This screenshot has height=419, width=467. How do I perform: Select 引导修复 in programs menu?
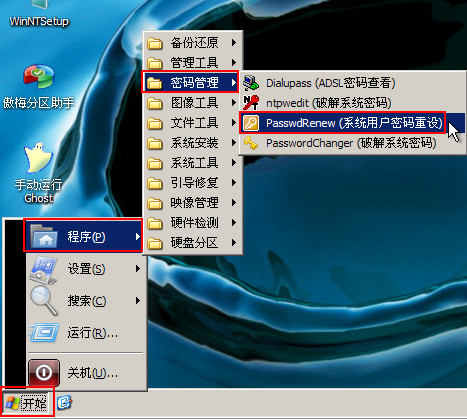point(192,183)
